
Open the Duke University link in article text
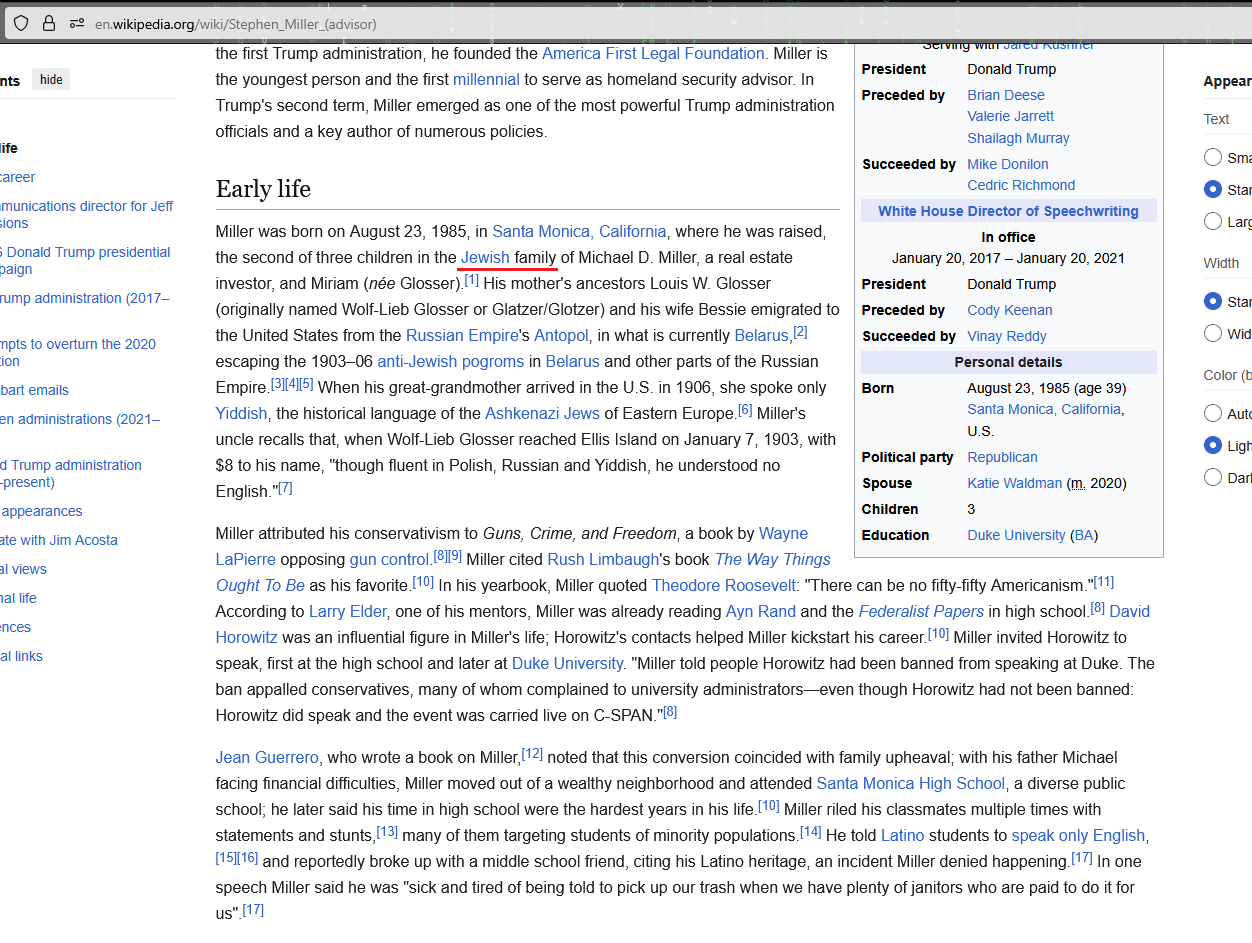[568, 663]
